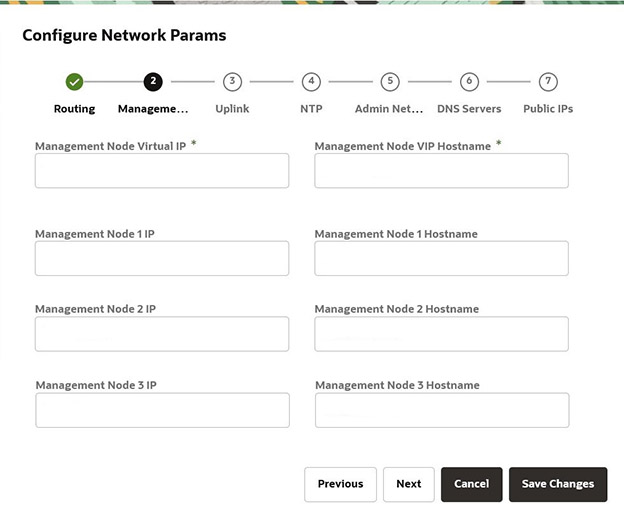Advance with the Next button
624x511 pixels.
pos(409,484)
